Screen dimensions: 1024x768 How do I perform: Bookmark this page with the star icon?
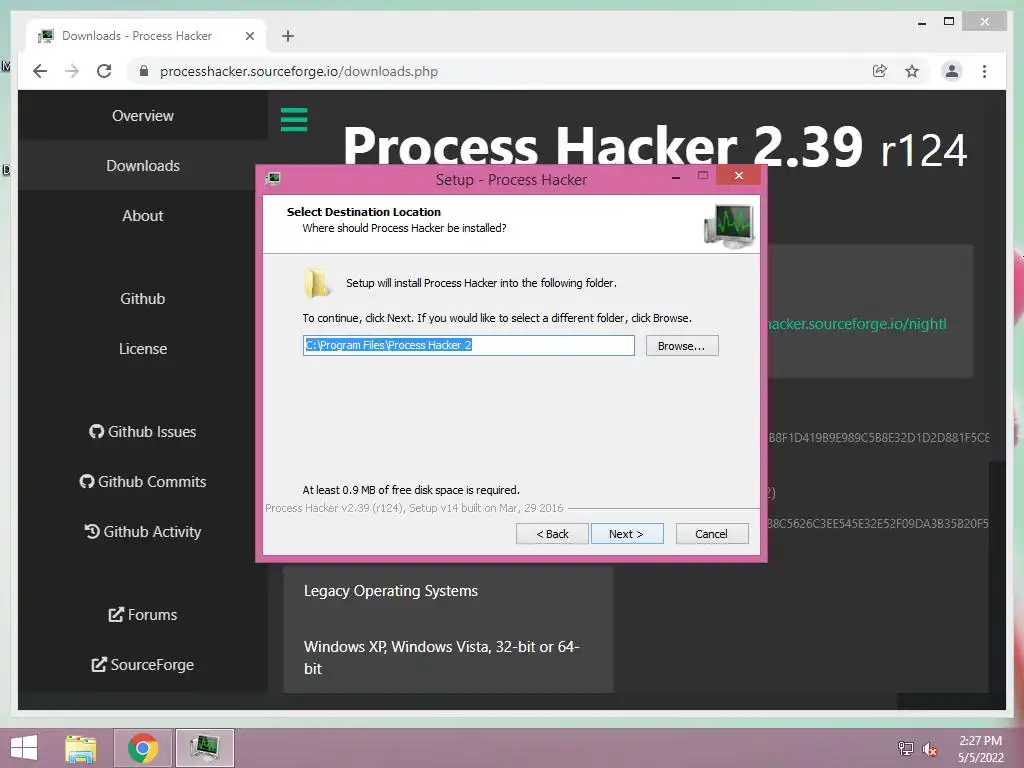coord(912,71)
